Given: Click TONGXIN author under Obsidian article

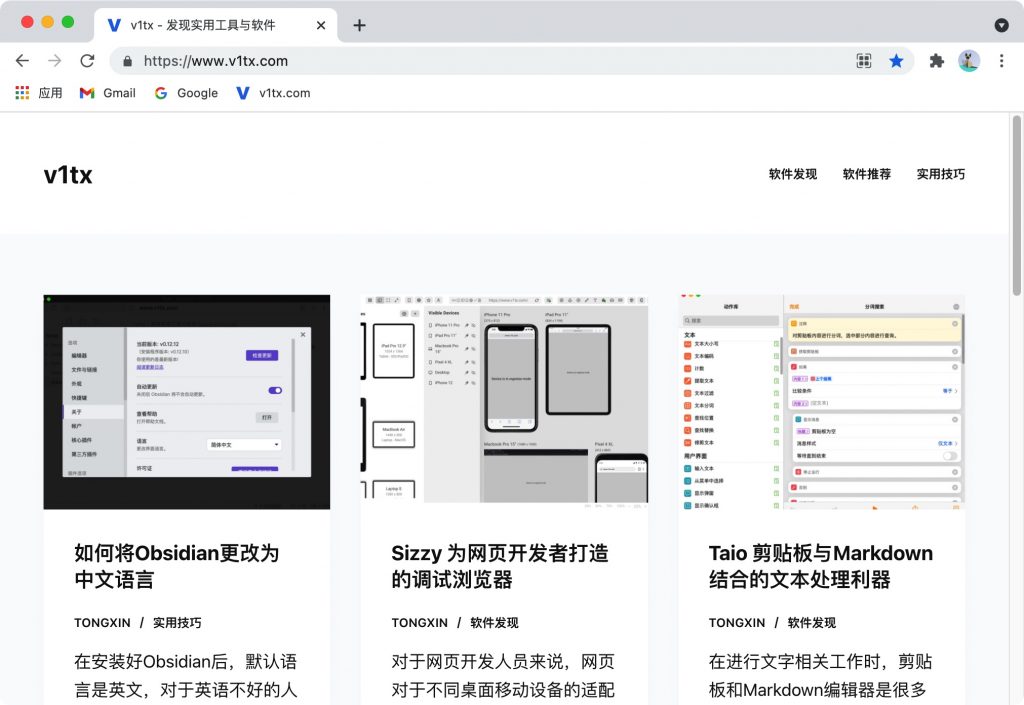Looking at the screenshot, I should pos(102,623).
